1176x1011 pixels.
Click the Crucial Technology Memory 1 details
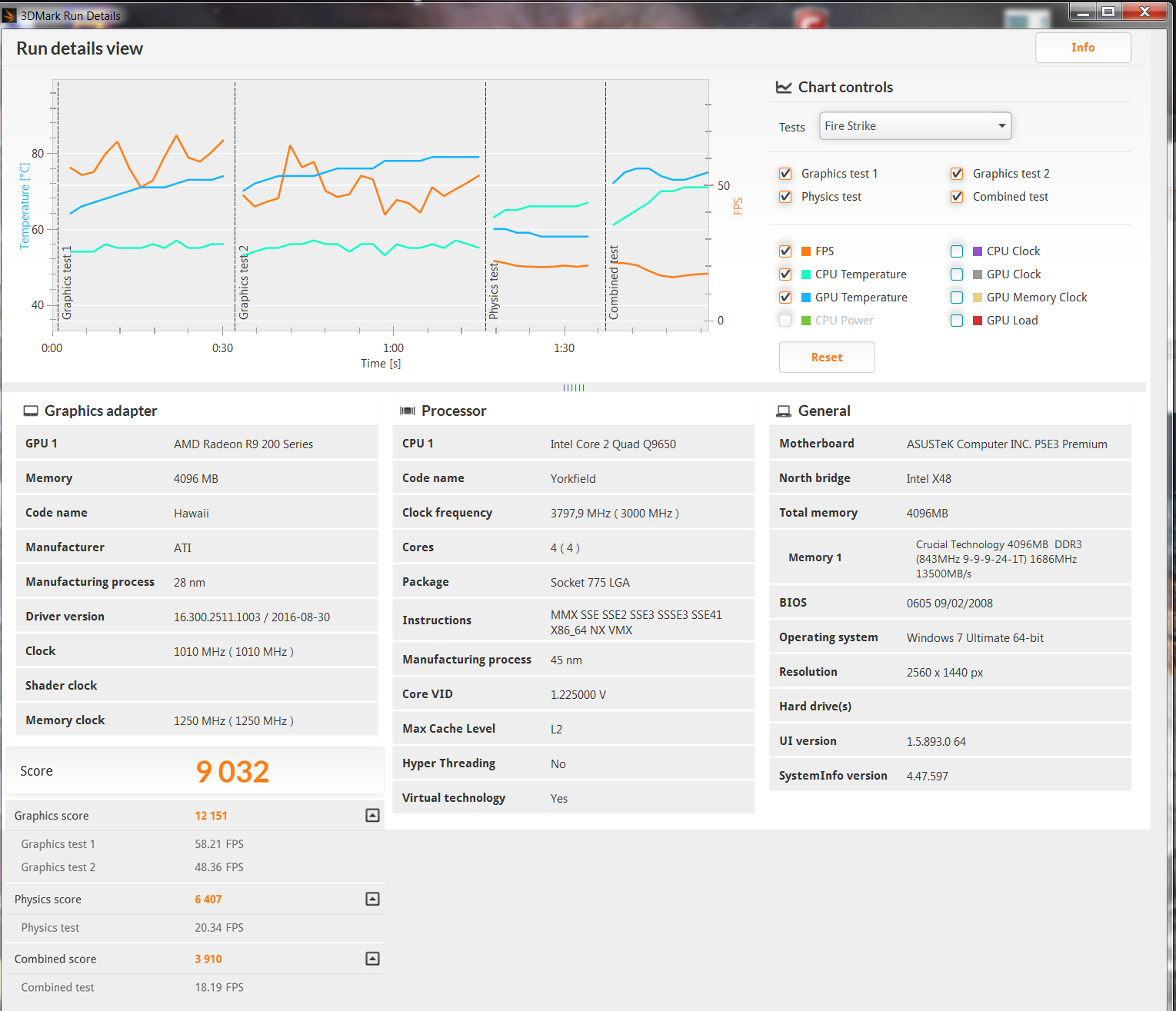coord(998,559)
